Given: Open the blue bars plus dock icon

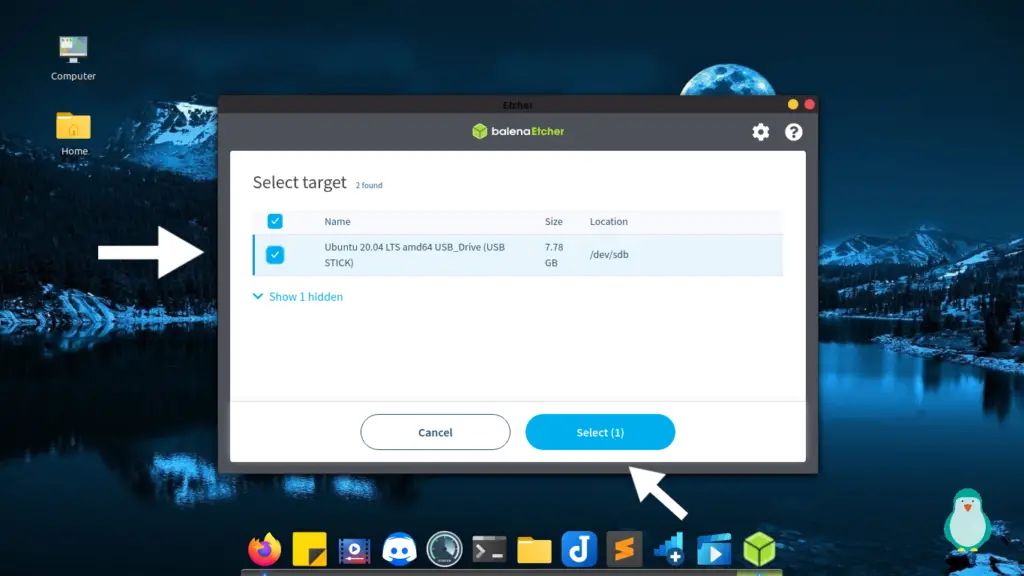Looking at the screenshot, I should 669,549.
